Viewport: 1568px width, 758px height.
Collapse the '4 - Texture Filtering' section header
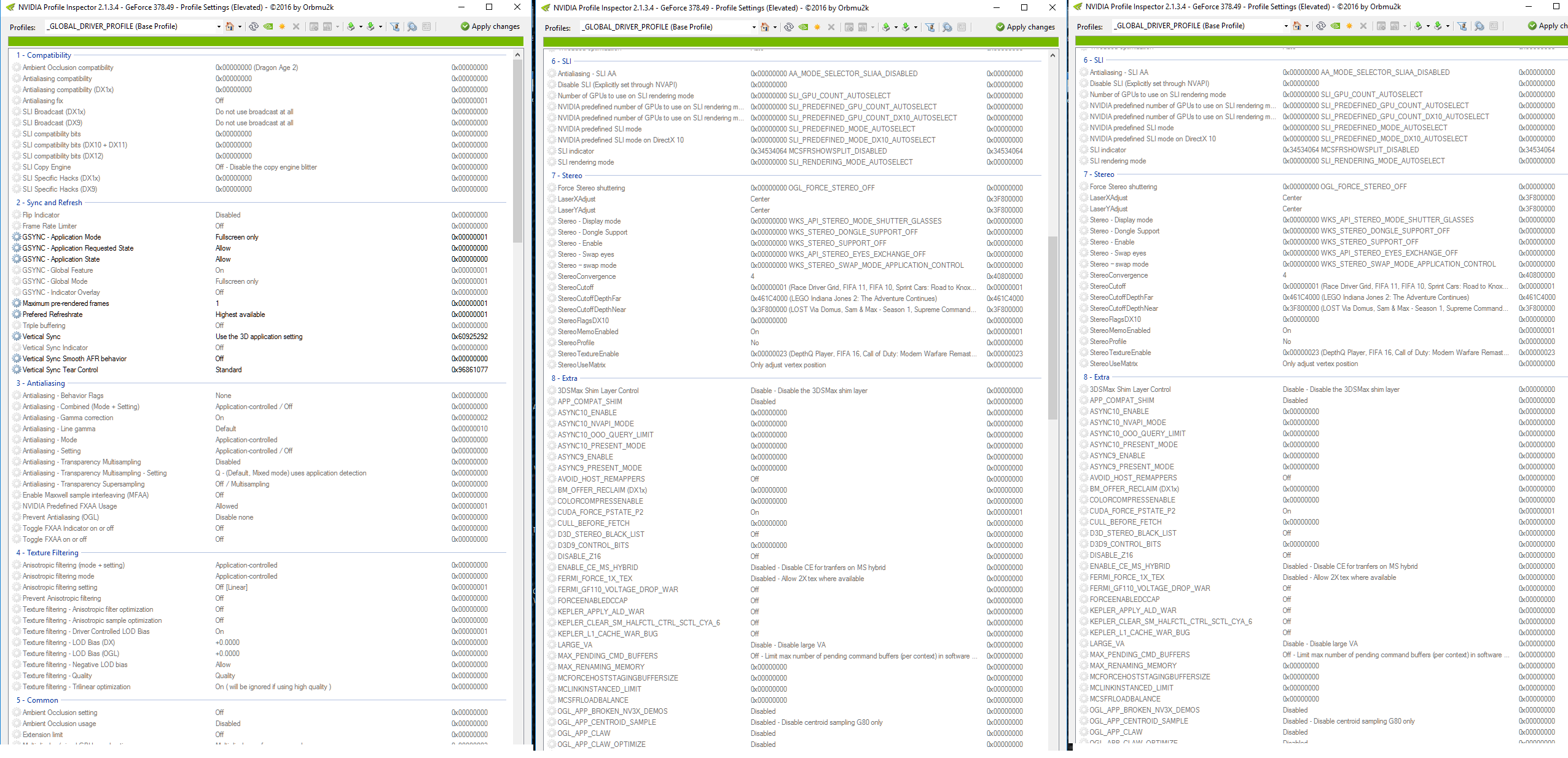point(47,553)
